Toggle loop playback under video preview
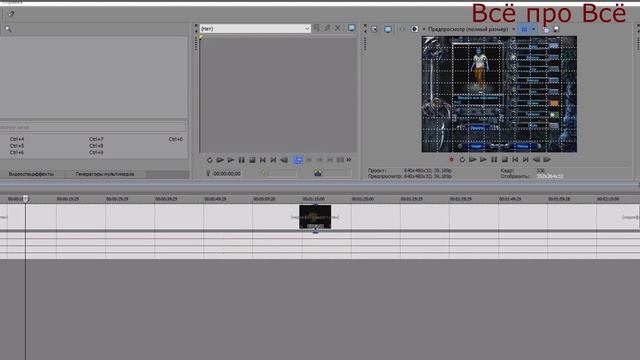 [462, 160]
